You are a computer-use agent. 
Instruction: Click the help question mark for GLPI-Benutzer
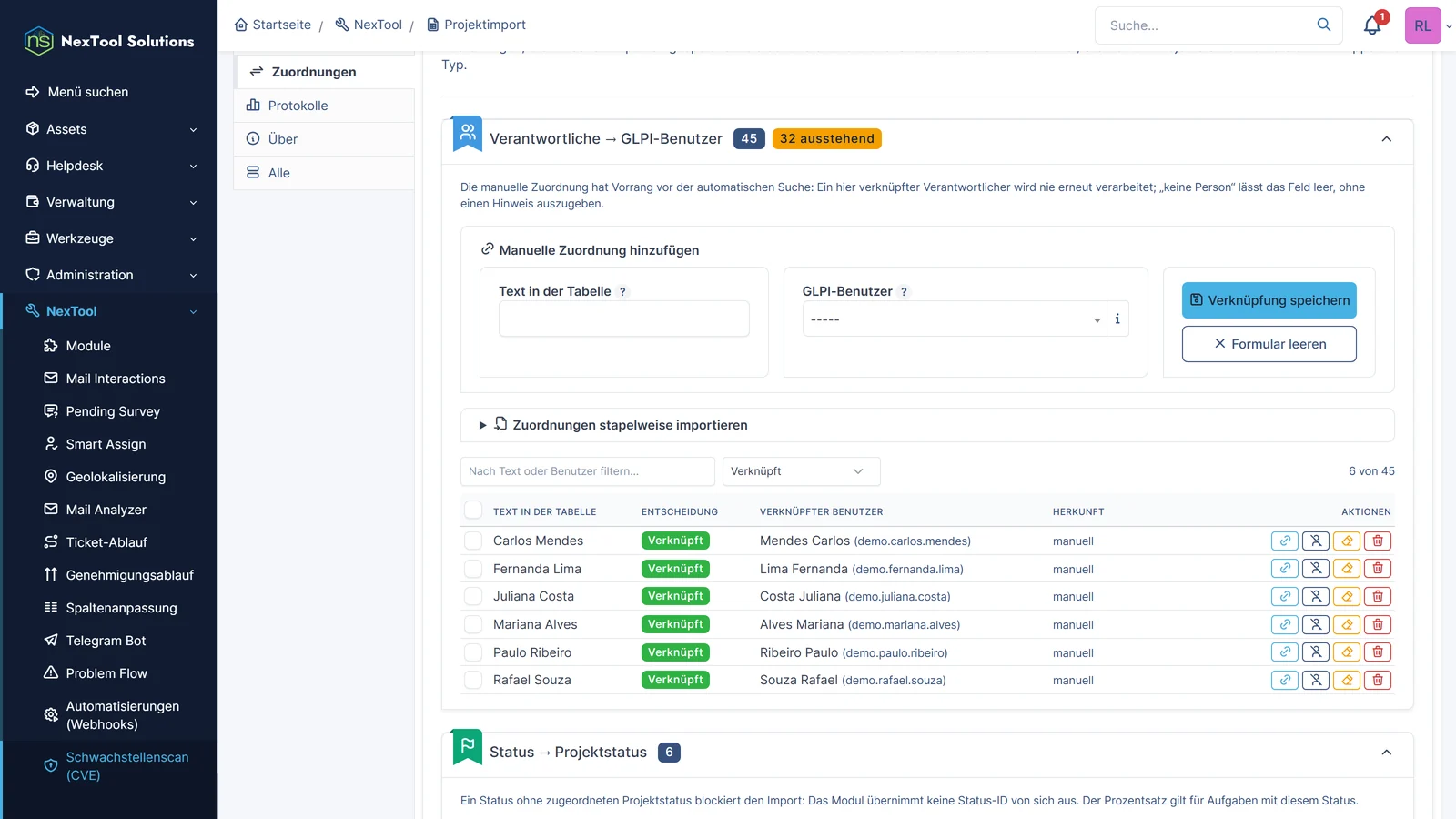coord(904,292)
